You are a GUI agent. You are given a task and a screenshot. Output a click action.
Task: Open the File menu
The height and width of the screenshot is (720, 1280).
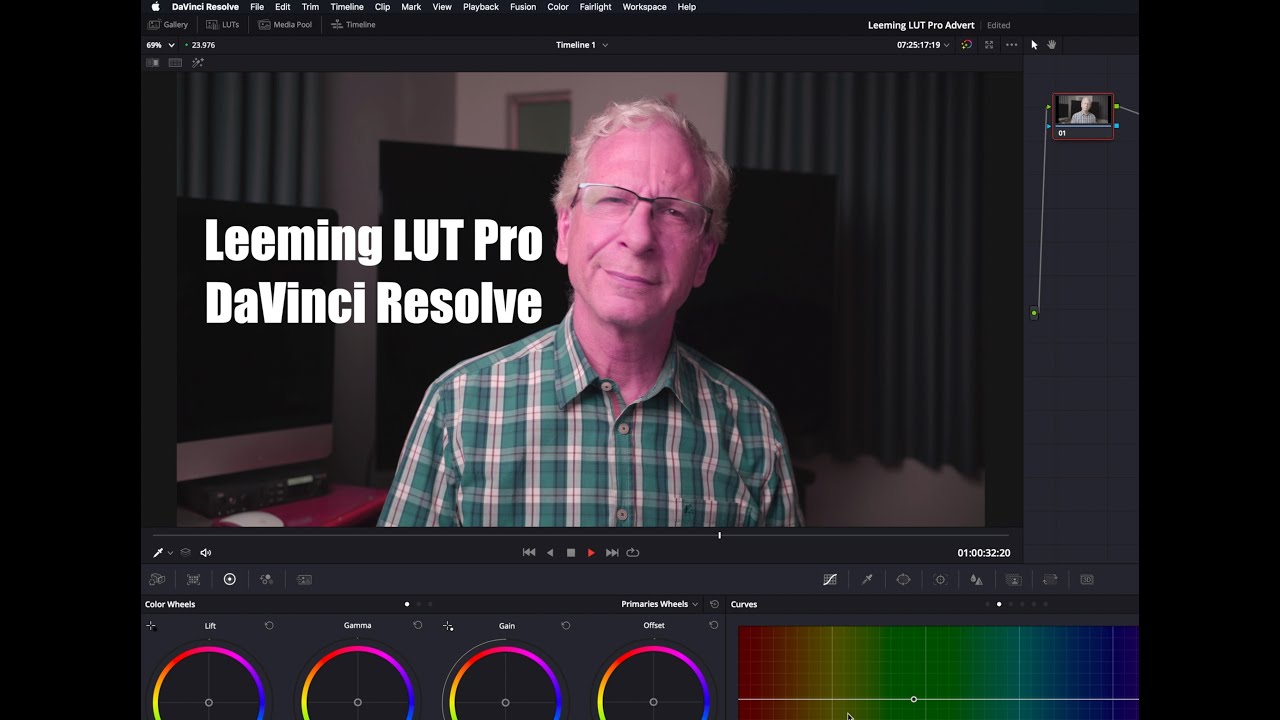257,7
